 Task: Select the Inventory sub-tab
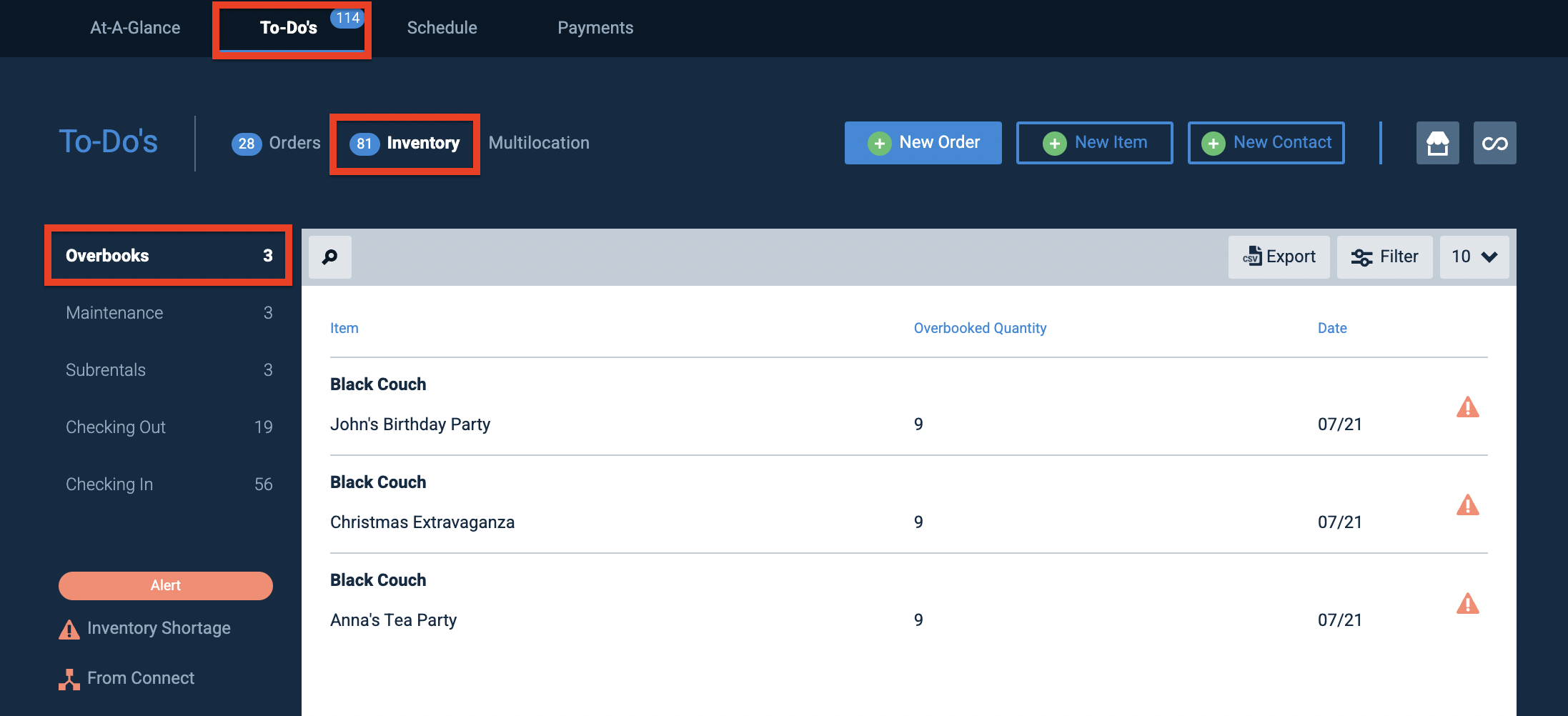click(x=405, y=143)
